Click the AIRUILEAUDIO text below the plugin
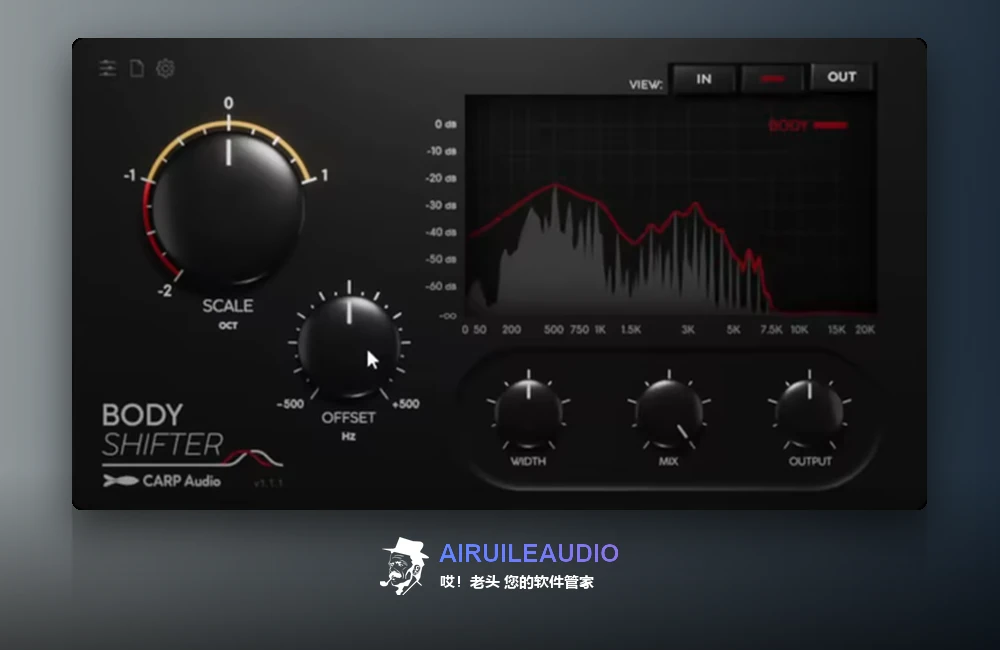This screenshot has width=1000, height=650. [x=529, y=553]
